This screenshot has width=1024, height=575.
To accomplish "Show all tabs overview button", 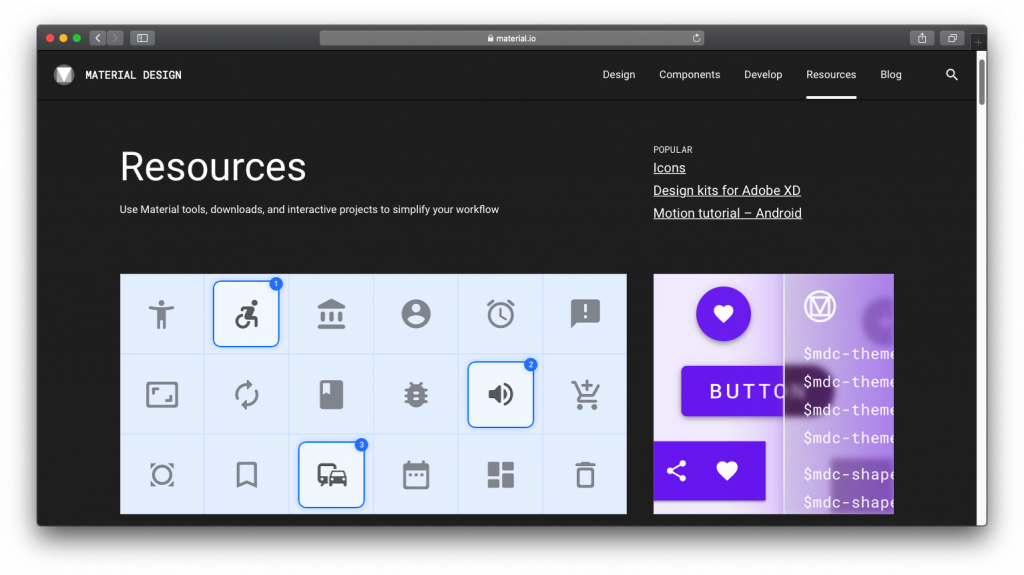I will coord(952,38).
